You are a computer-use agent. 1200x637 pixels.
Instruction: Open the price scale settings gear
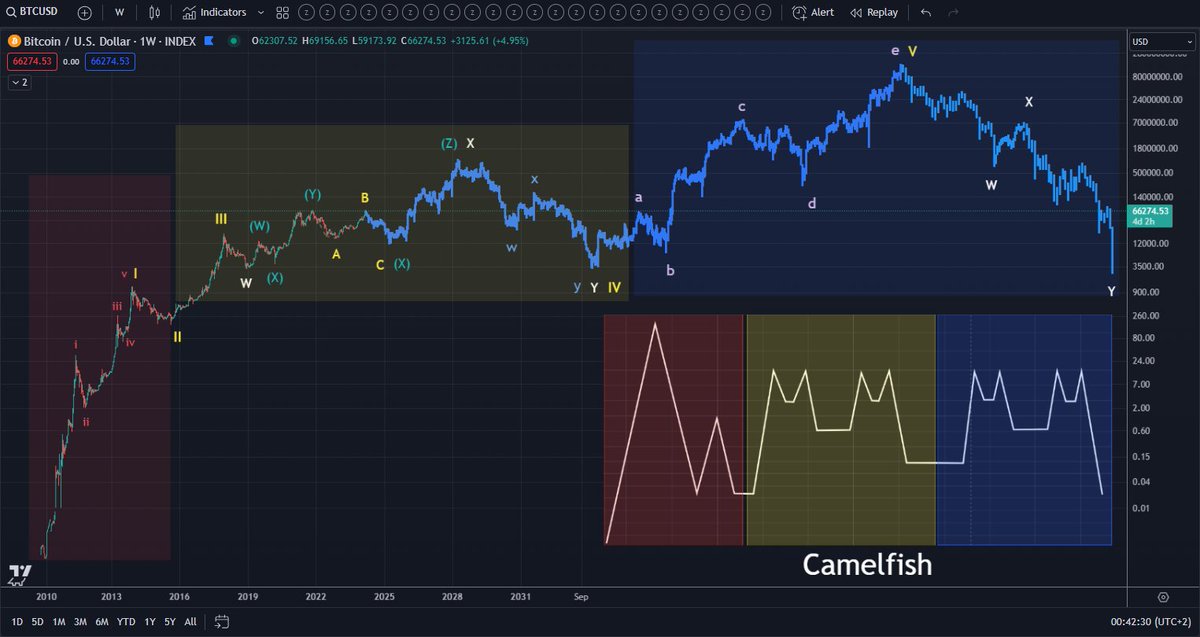1162,597
